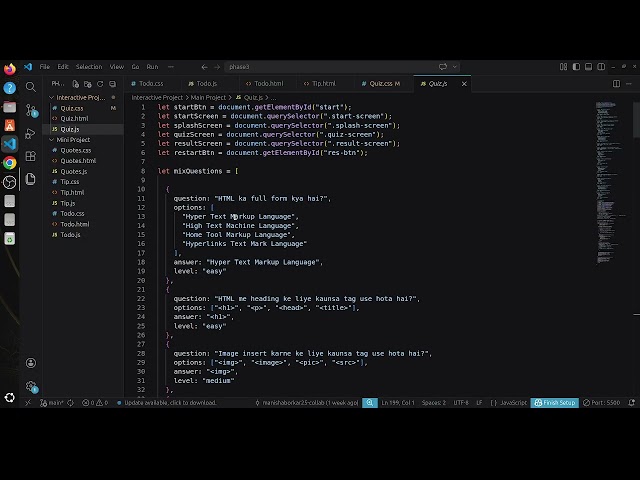Image resolution: width=640 pixels, height=480 pixels.
Task: Click New File icon in Explorer header
Action: [76, 84]
